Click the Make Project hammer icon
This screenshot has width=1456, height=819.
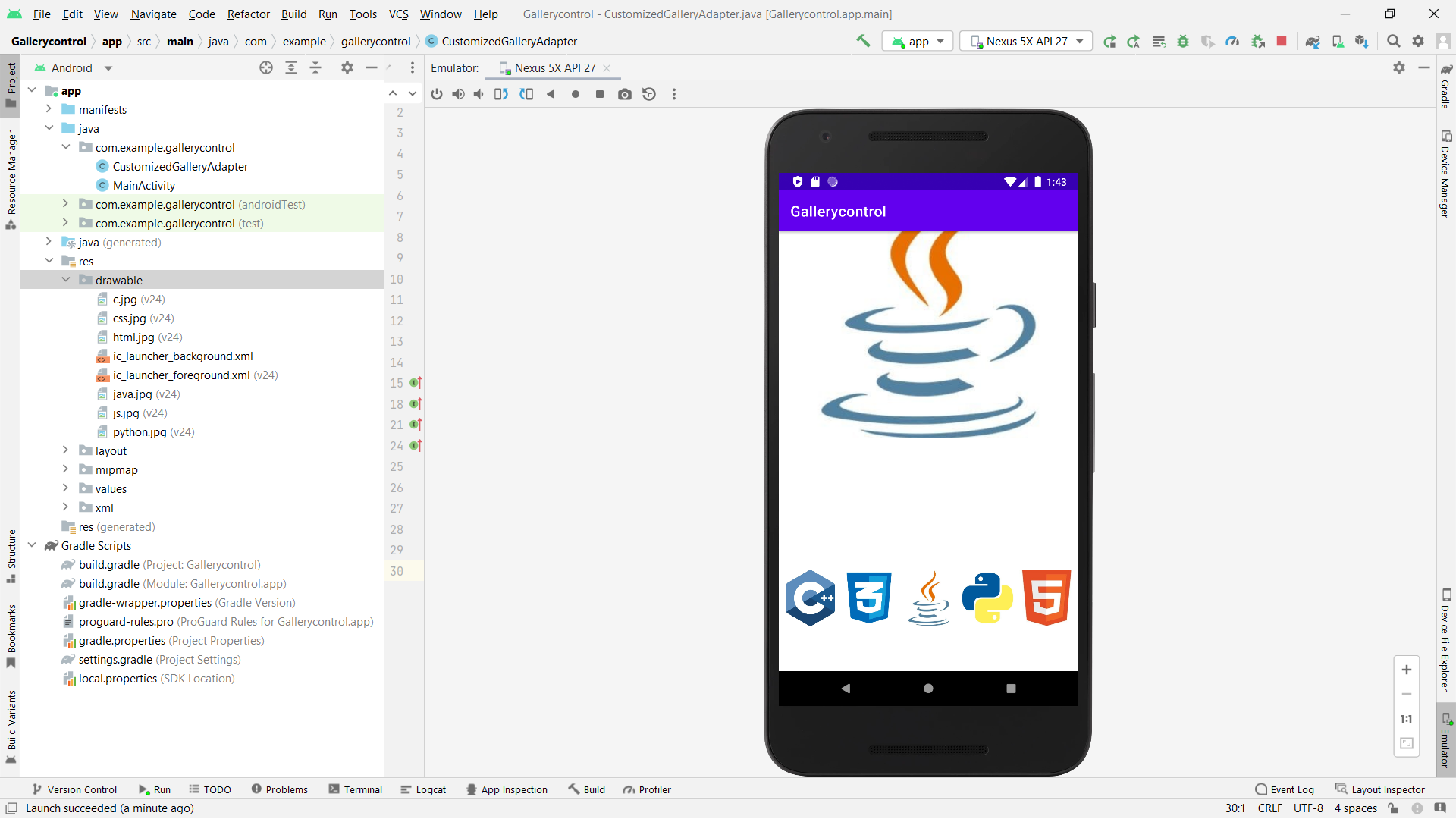[x=863, y=42]
